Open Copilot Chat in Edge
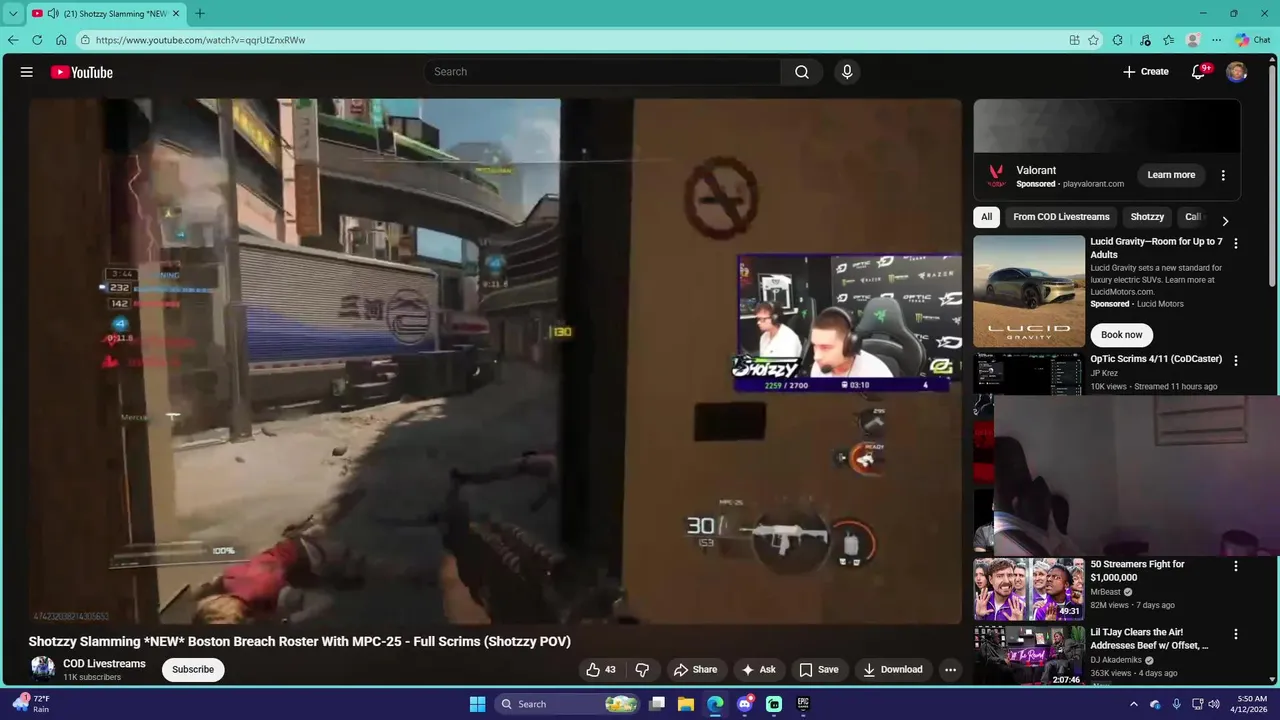Image resolution: width=1280 pixels, height=720 pixels. coord(1253,40)
